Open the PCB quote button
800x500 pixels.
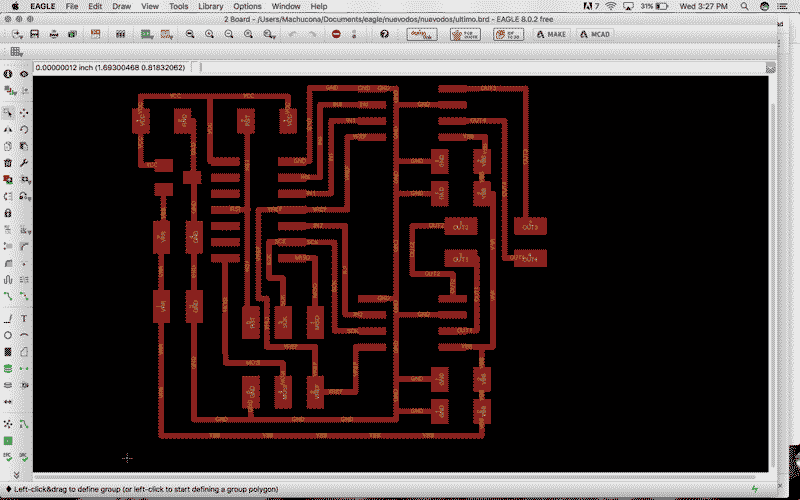point(465,34)
